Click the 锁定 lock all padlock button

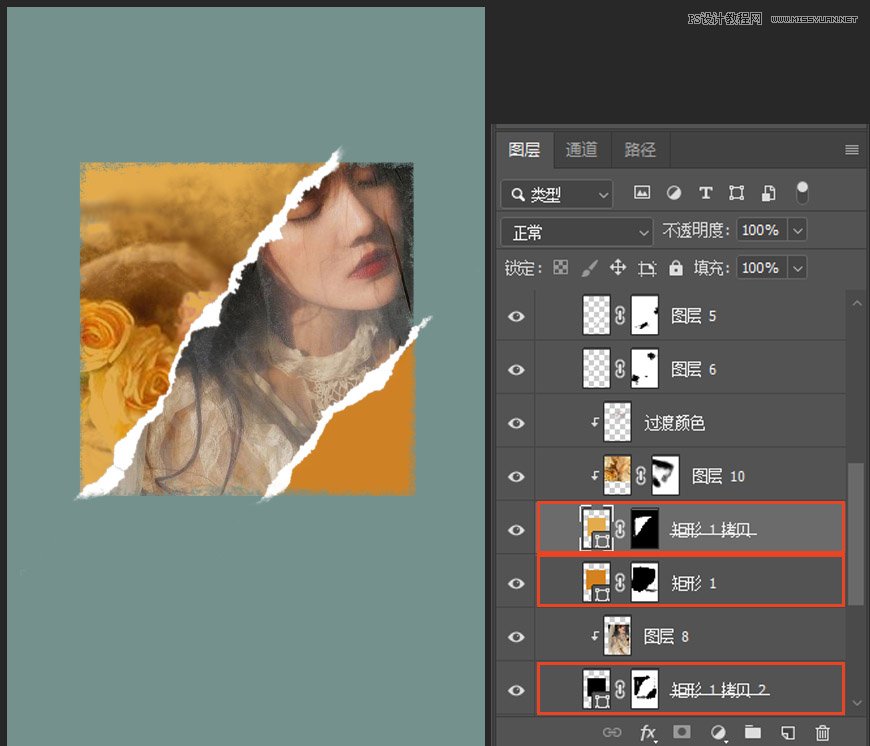click(676, 268)
